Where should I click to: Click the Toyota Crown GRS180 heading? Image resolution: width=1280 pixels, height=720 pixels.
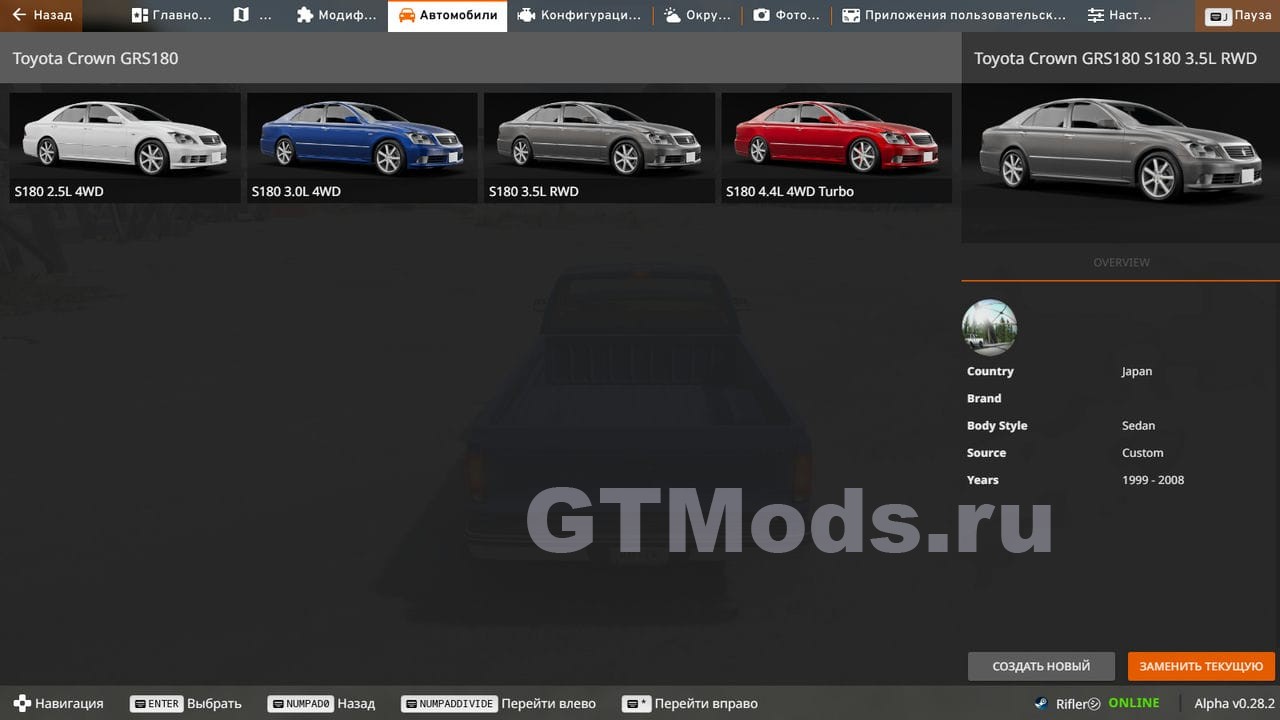coord(95,58)
